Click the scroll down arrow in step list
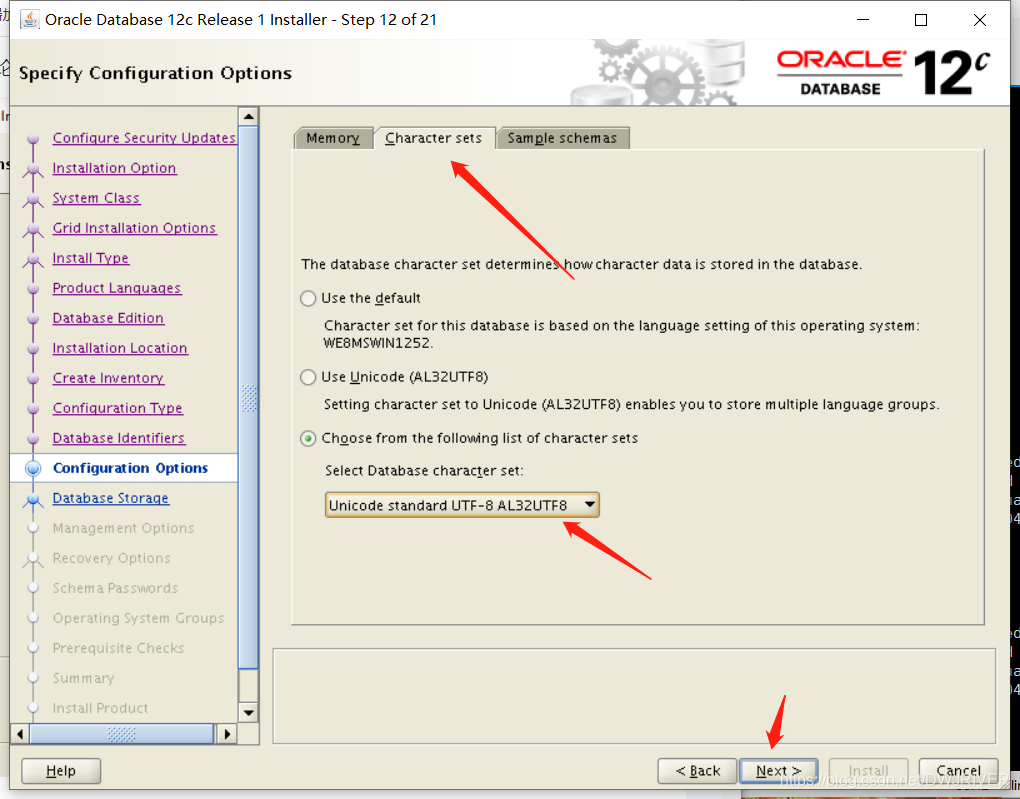1020x799 pixels. (x=248, y=712)
